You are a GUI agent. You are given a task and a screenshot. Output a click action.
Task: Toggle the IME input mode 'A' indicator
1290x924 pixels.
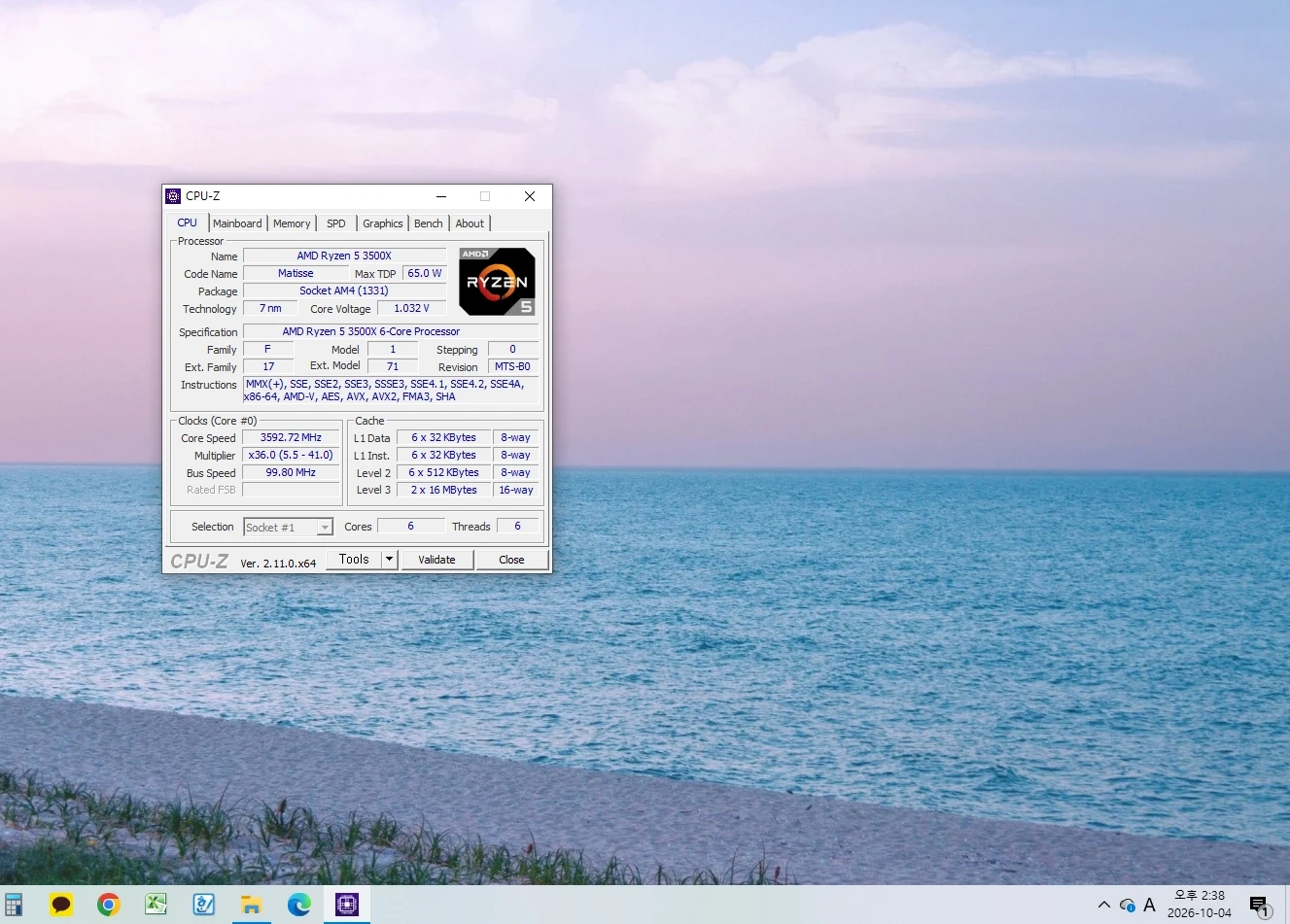coord(1150,905)
